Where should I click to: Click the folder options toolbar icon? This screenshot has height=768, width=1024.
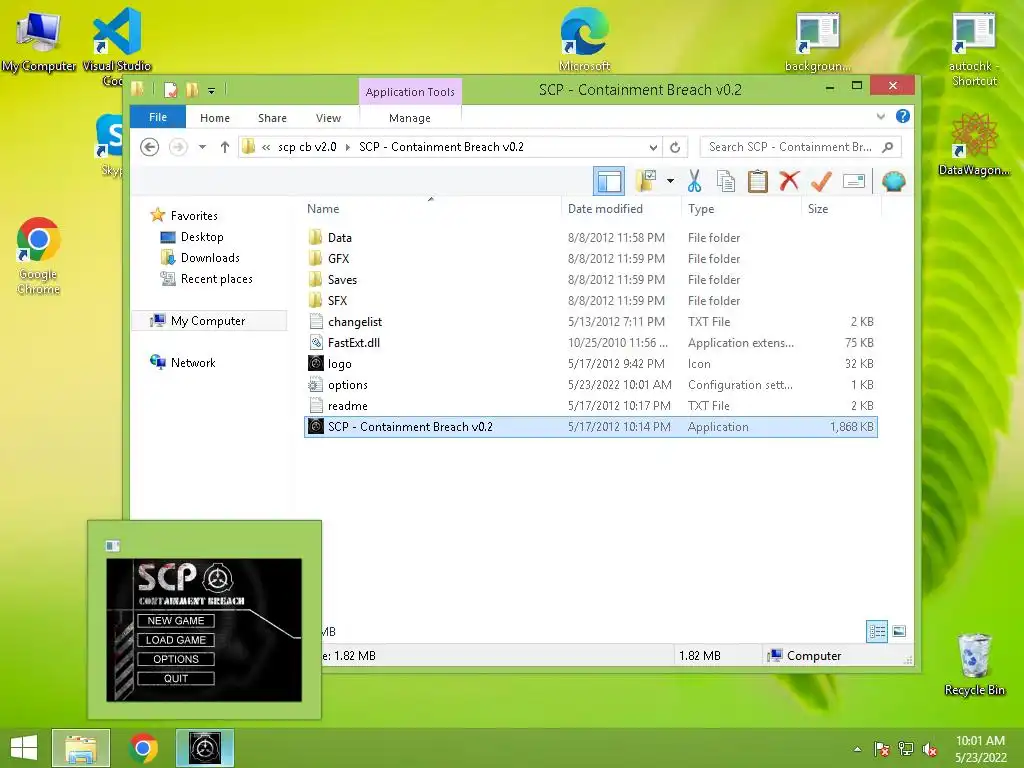tap(646, 181)
